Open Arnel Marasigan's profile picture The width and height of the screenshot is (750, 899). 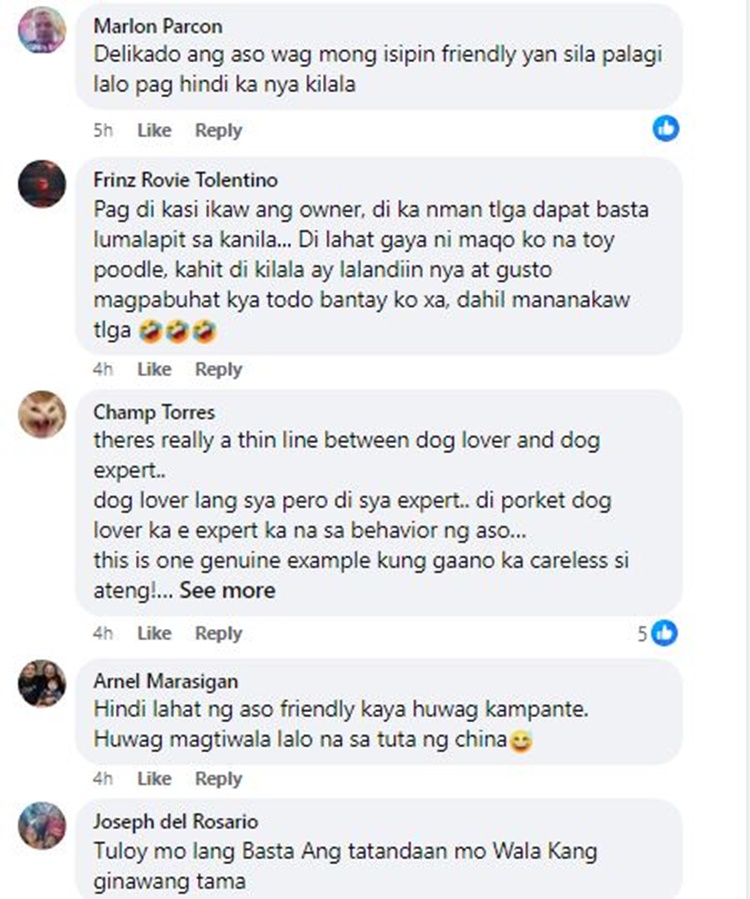42,683
